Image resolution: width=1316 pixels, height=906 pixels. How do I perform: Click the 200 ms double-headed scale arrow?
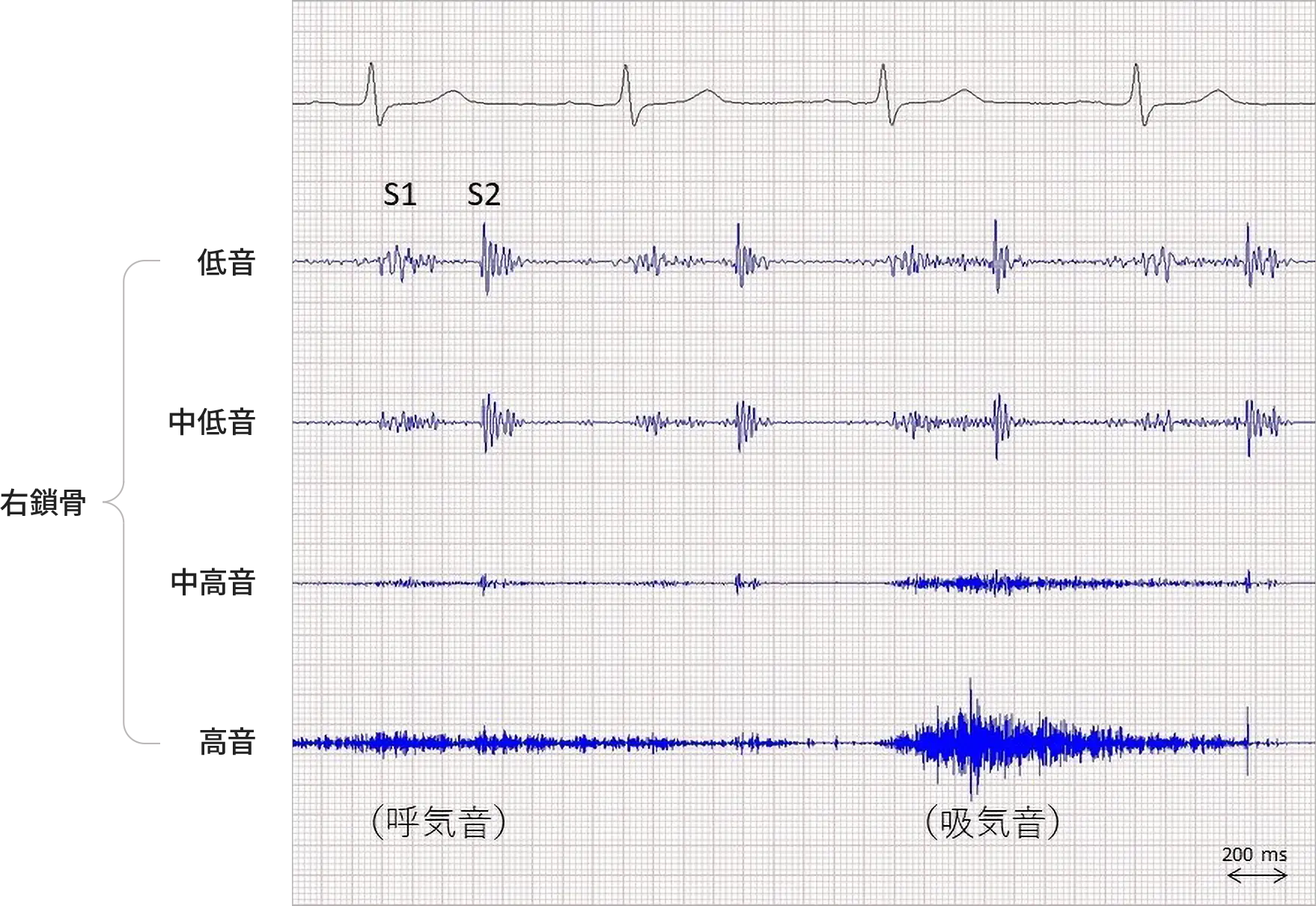pyautogui.click(x=1258, y=875)
